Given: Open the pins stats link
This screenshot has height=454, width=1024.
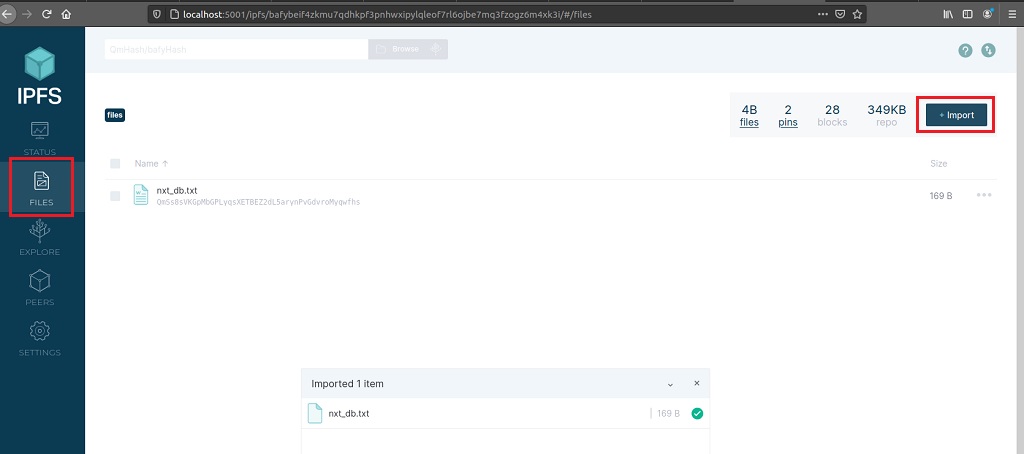Looking at the screenshot, I should coord(788,115).
